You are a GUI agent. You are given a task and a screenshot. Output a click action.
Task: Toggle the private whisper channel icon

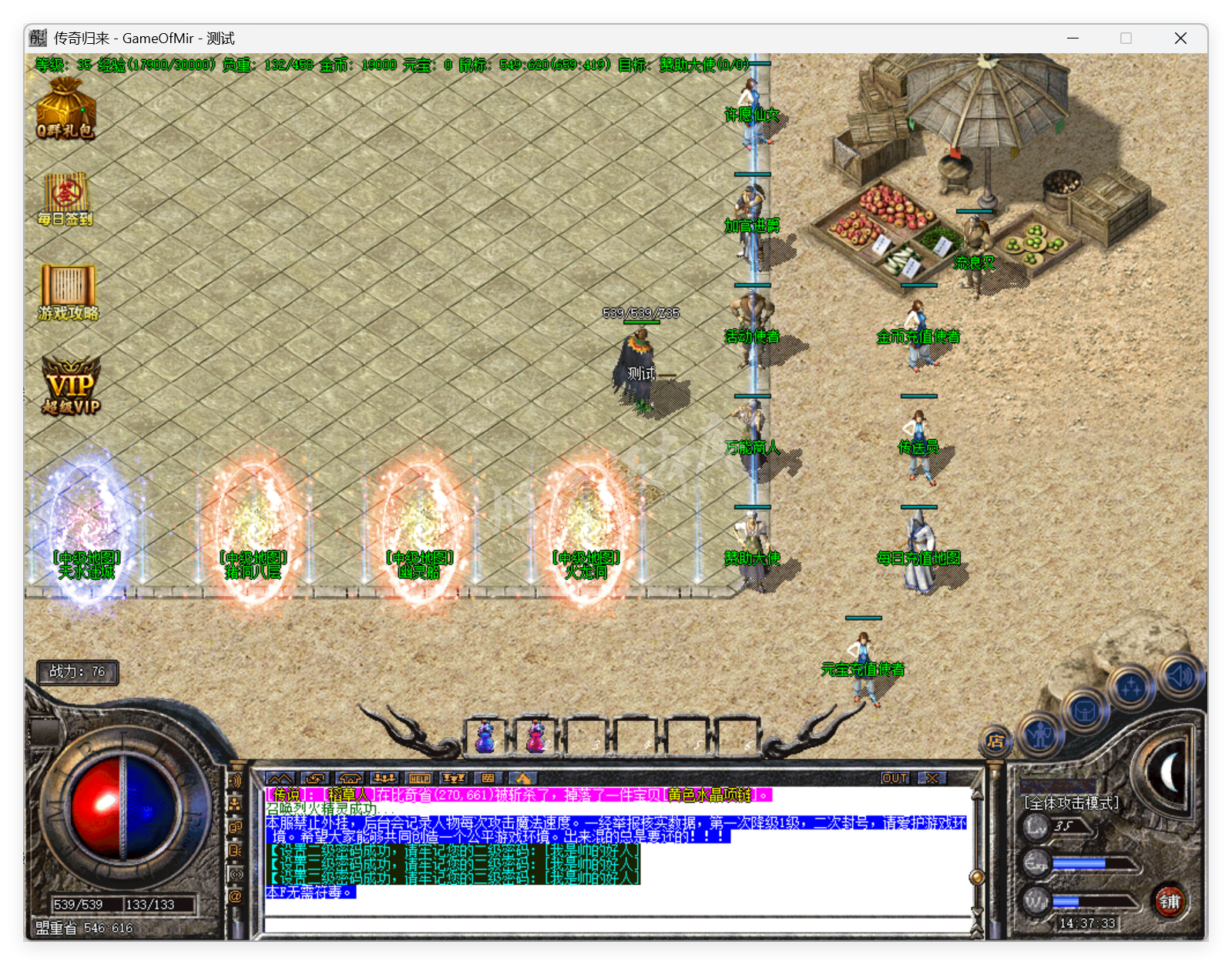(235, 850)
